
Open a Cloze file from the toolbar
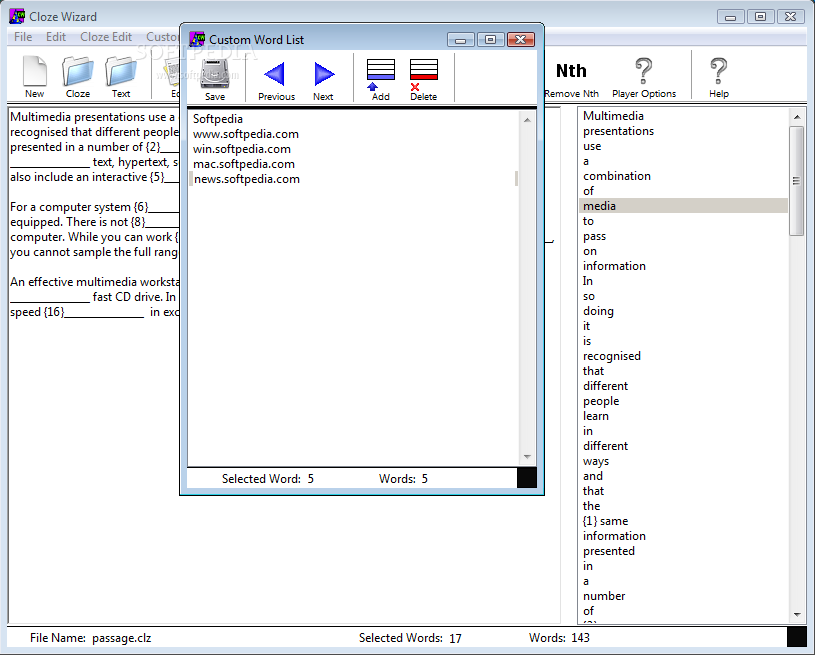pyautogui.click(x=78, y=77)
